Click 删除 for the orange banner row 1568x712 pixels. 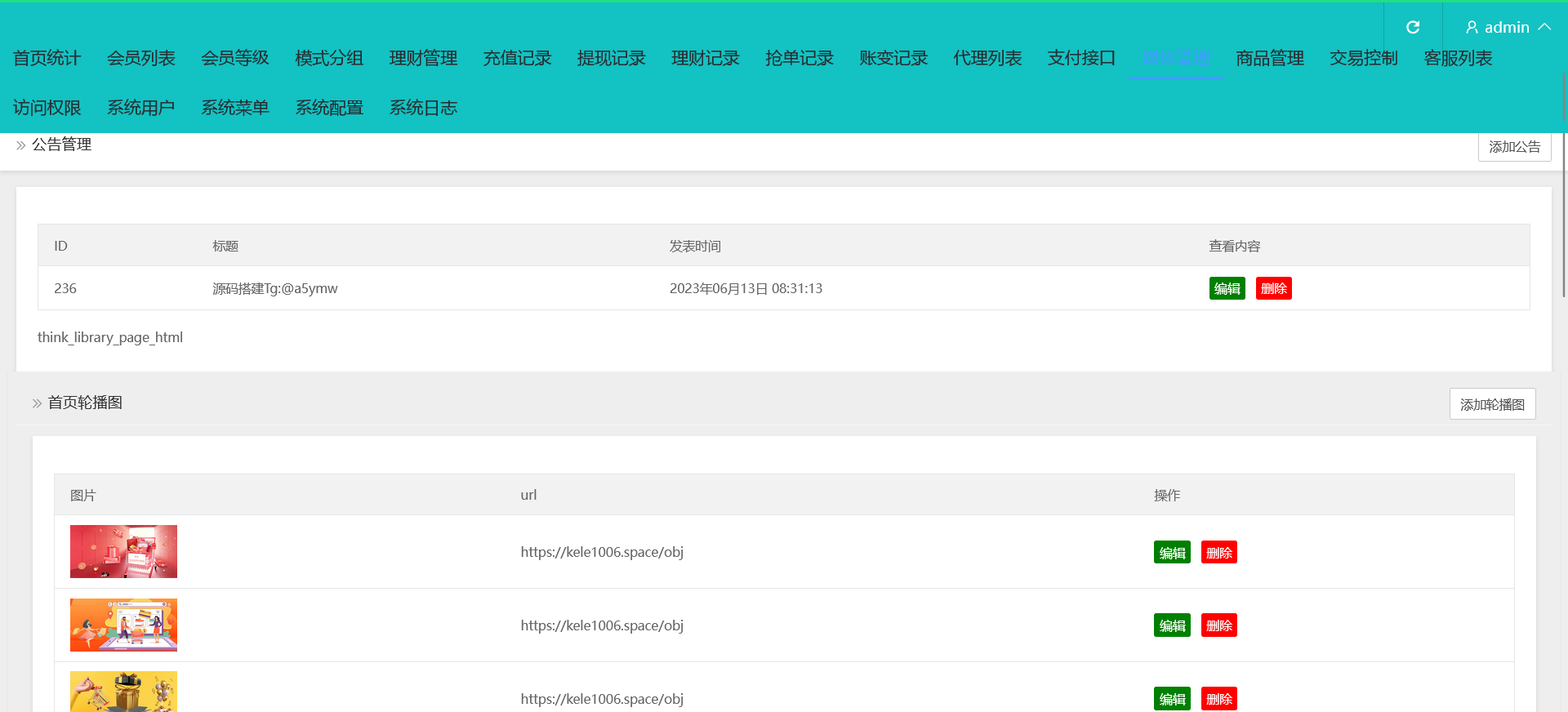pos(1218,625)
